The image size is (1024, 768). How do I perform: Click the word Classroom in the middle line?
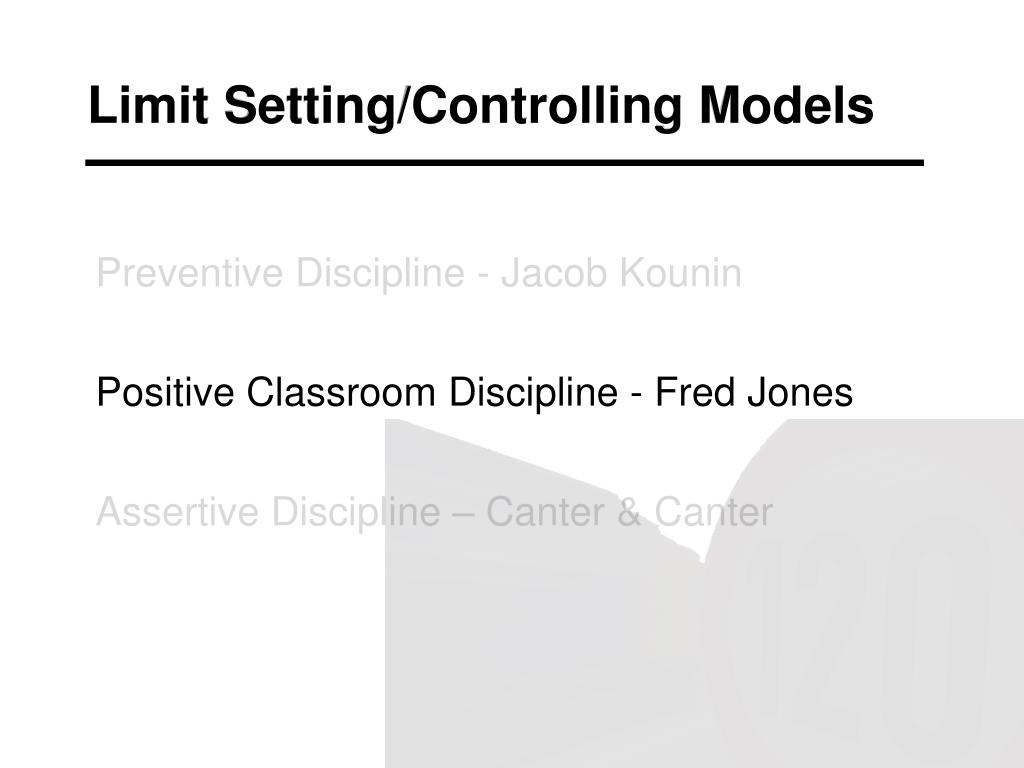pos(341,392)
